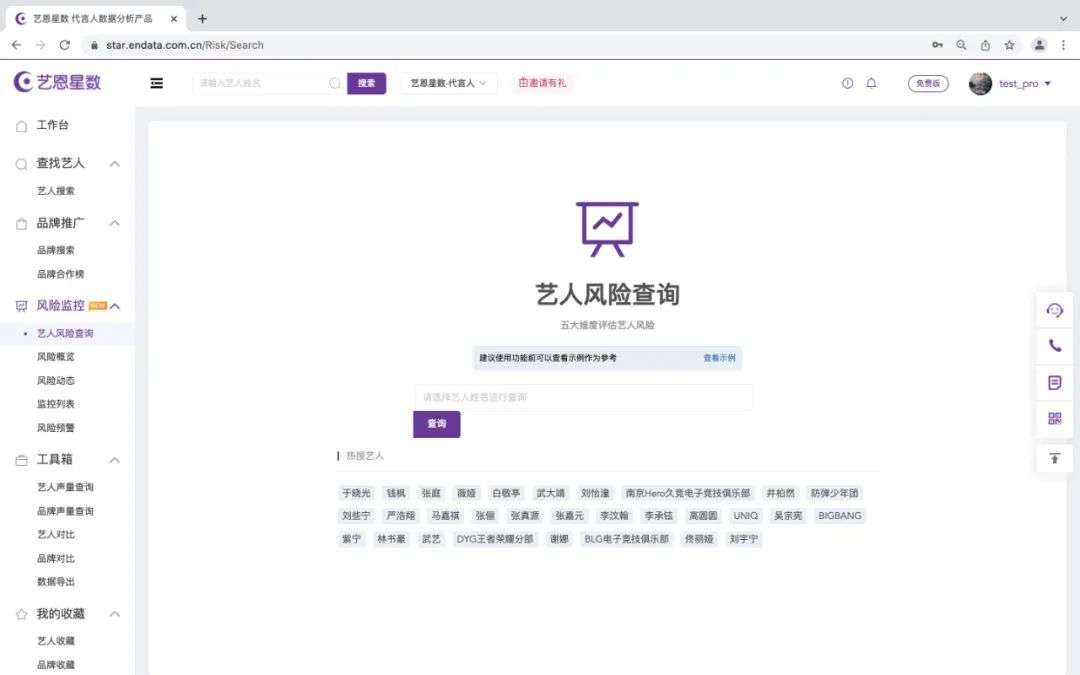Open 品牌对比 menu item

pos(56,559)
